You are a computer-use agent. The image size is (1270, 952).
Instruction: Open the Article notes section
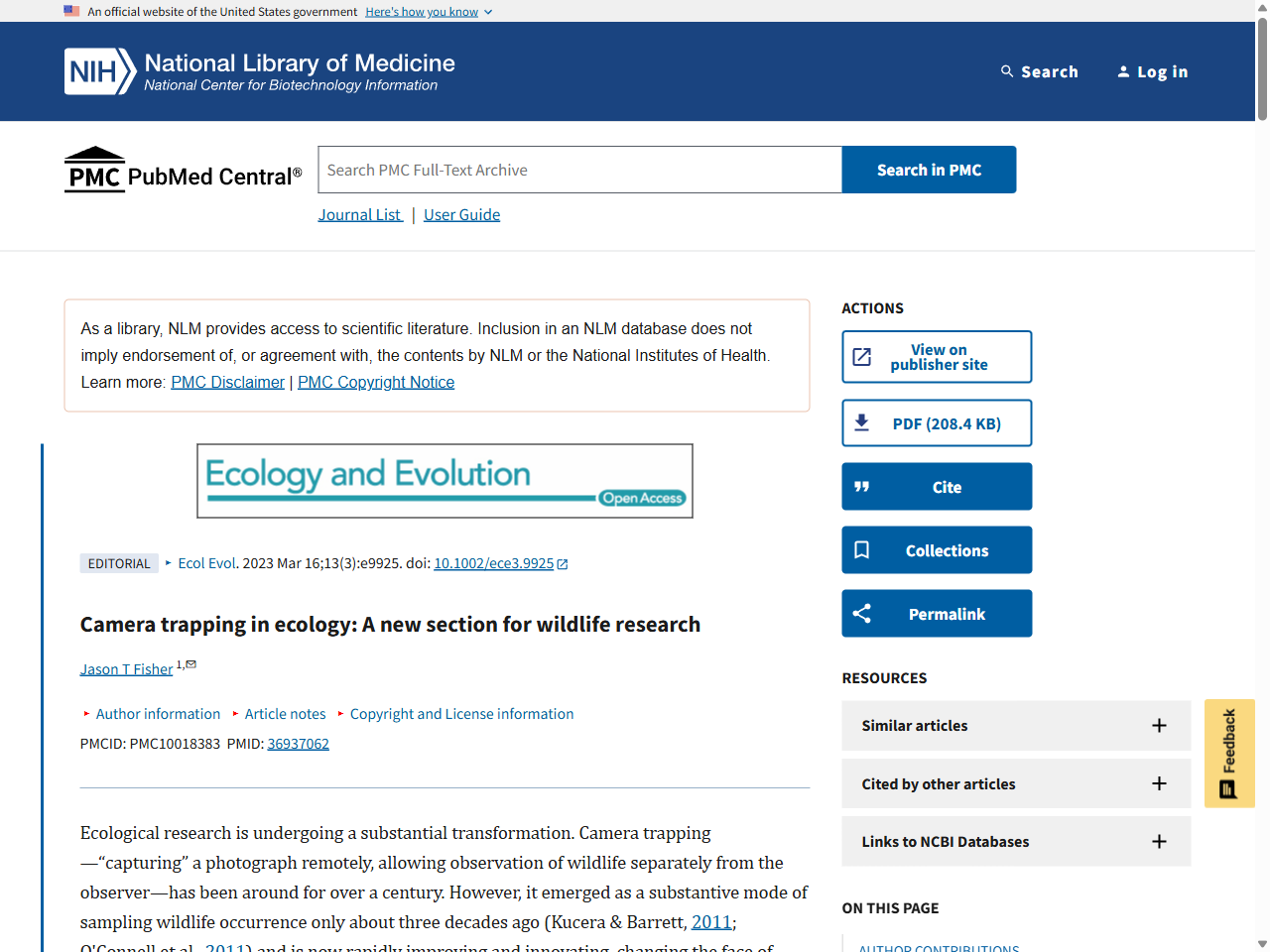coord(285,713)
